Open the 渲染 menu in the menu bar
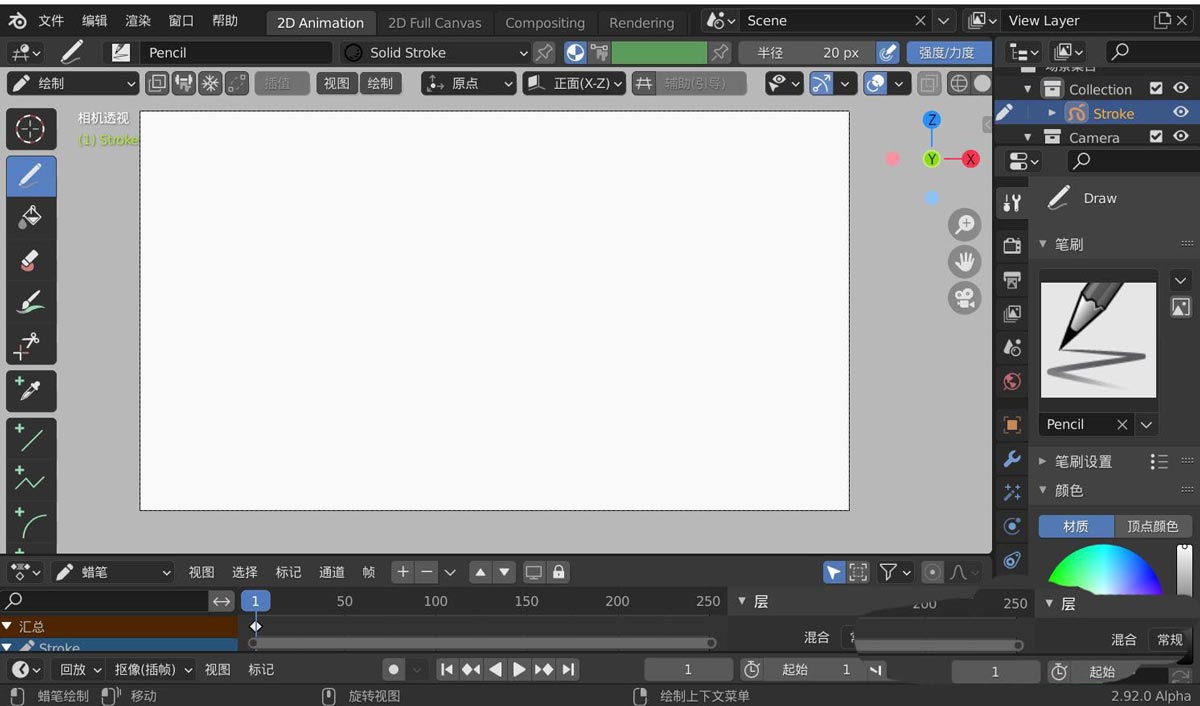 [x=140, y=20]
